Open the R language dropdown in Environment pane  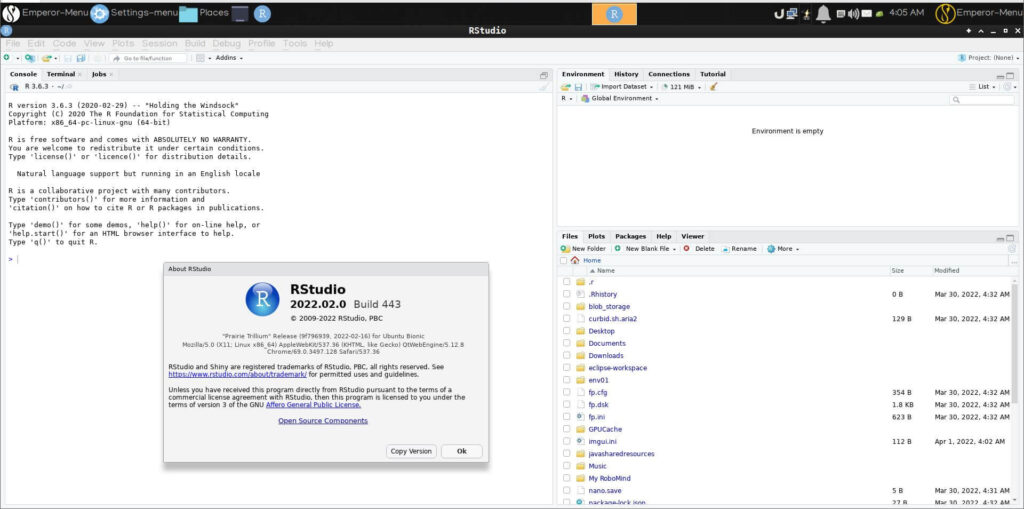567,99
